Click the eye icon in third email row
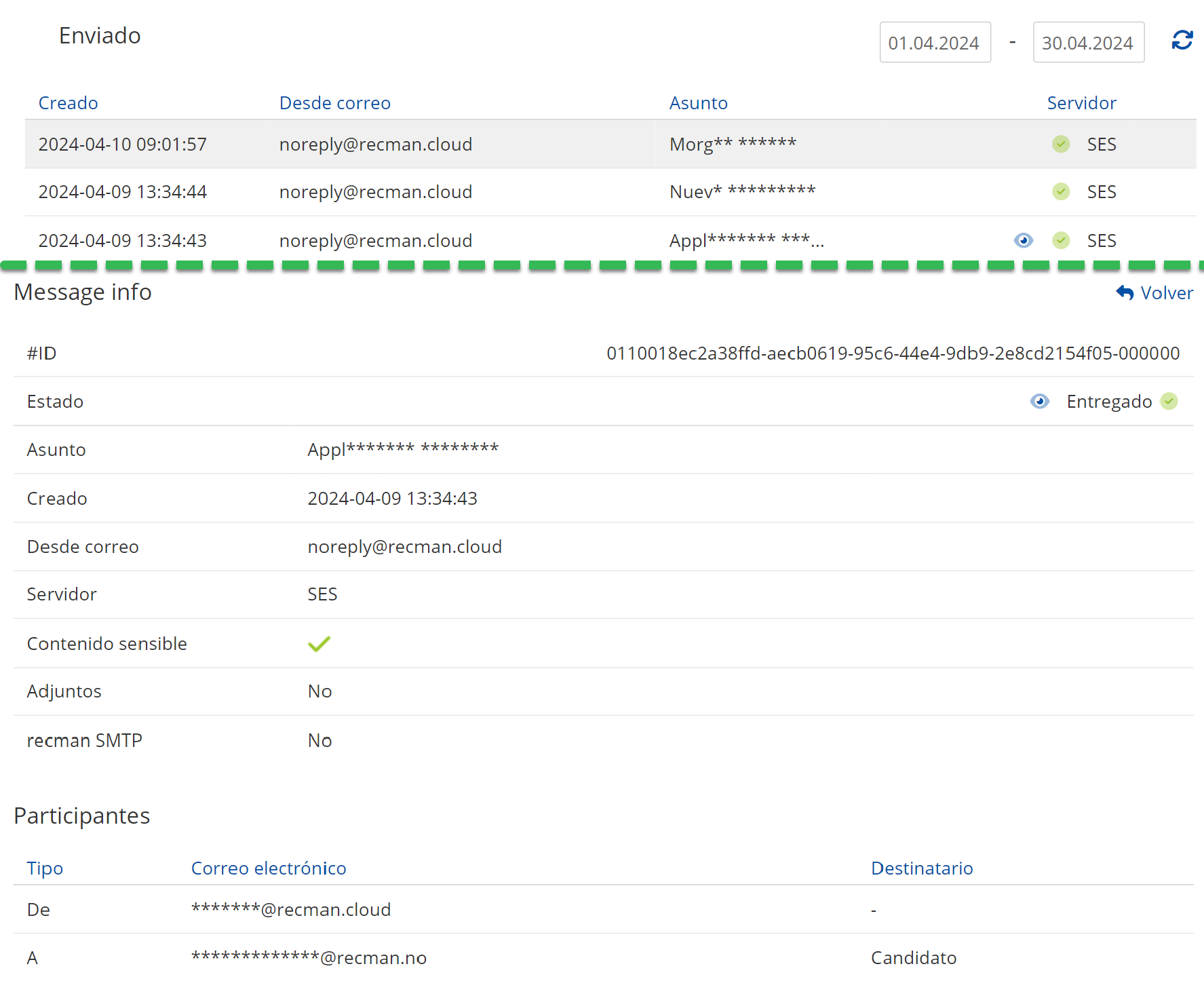The image size is (1204, 996). point(1023,240)
